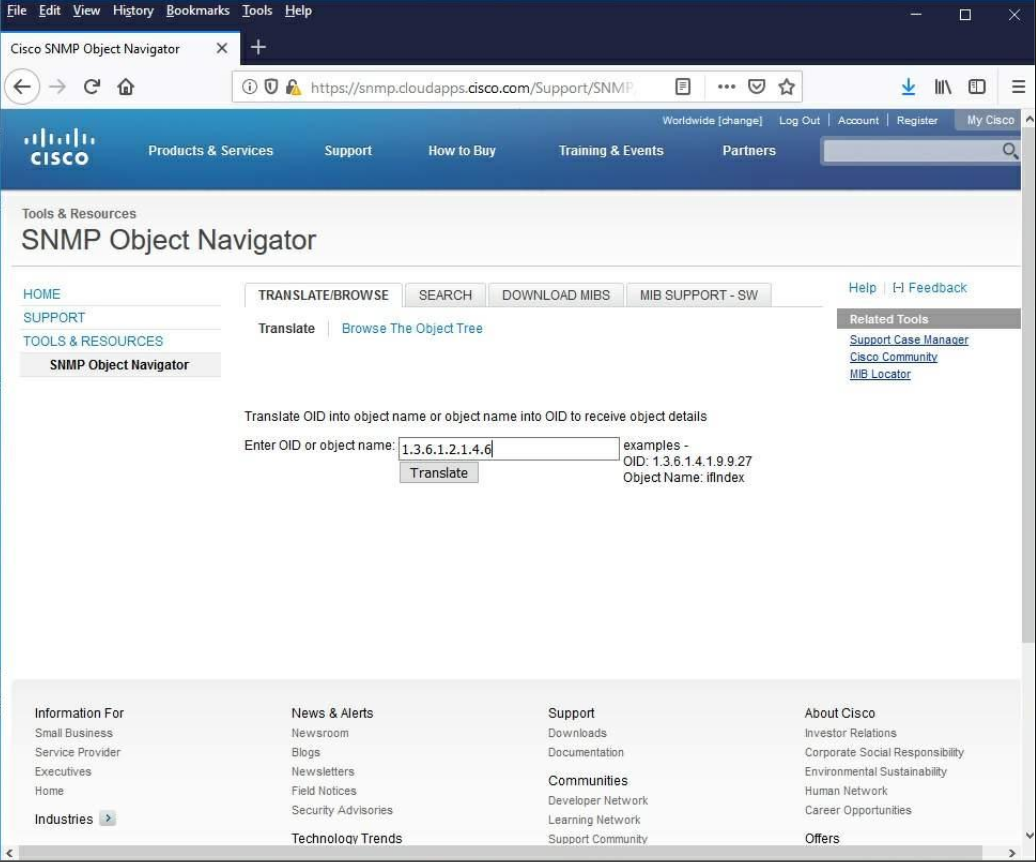Open Training & Events menu
This screenshot has height=863, width=1036.
pyautogui.click(x=611, y=151)
